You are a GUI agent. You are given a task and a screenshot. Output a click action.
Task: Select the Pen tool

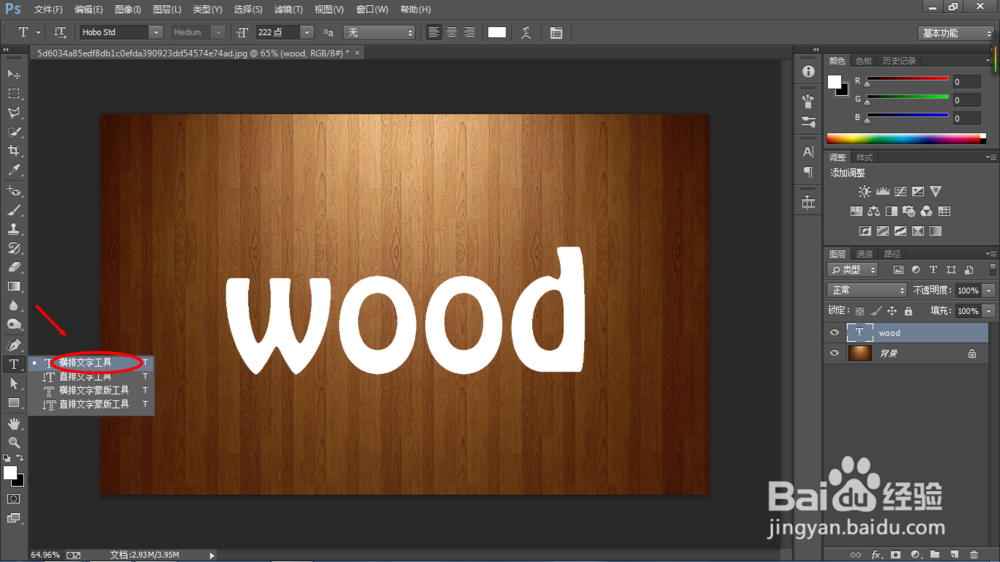point(13,345)
